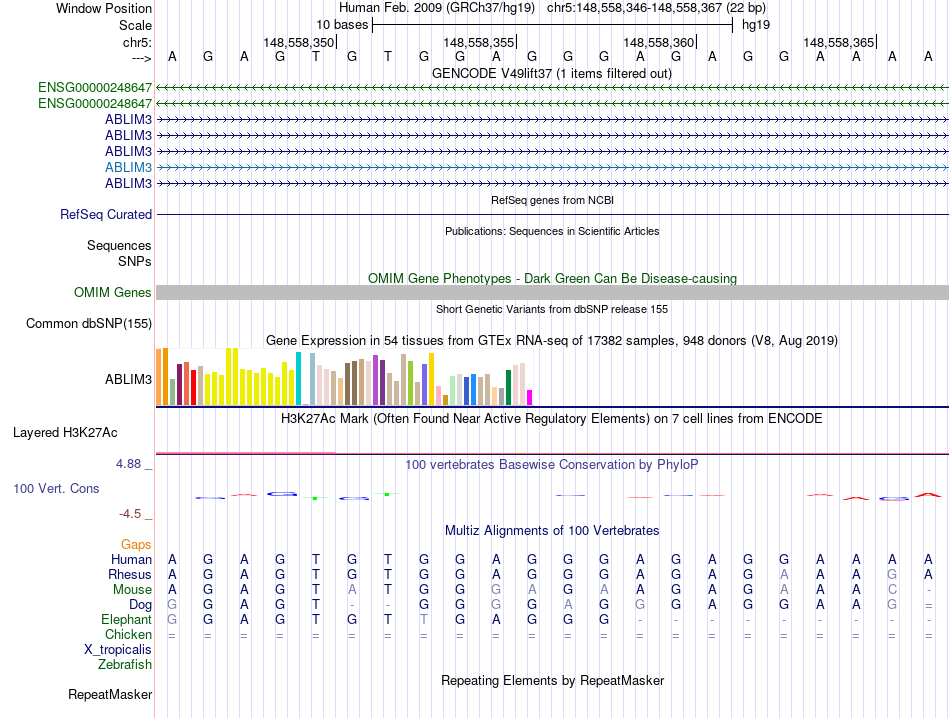Select the Elephant alignment row label
The width and height of the screenshot is (950, 718).
click(125, 619)
